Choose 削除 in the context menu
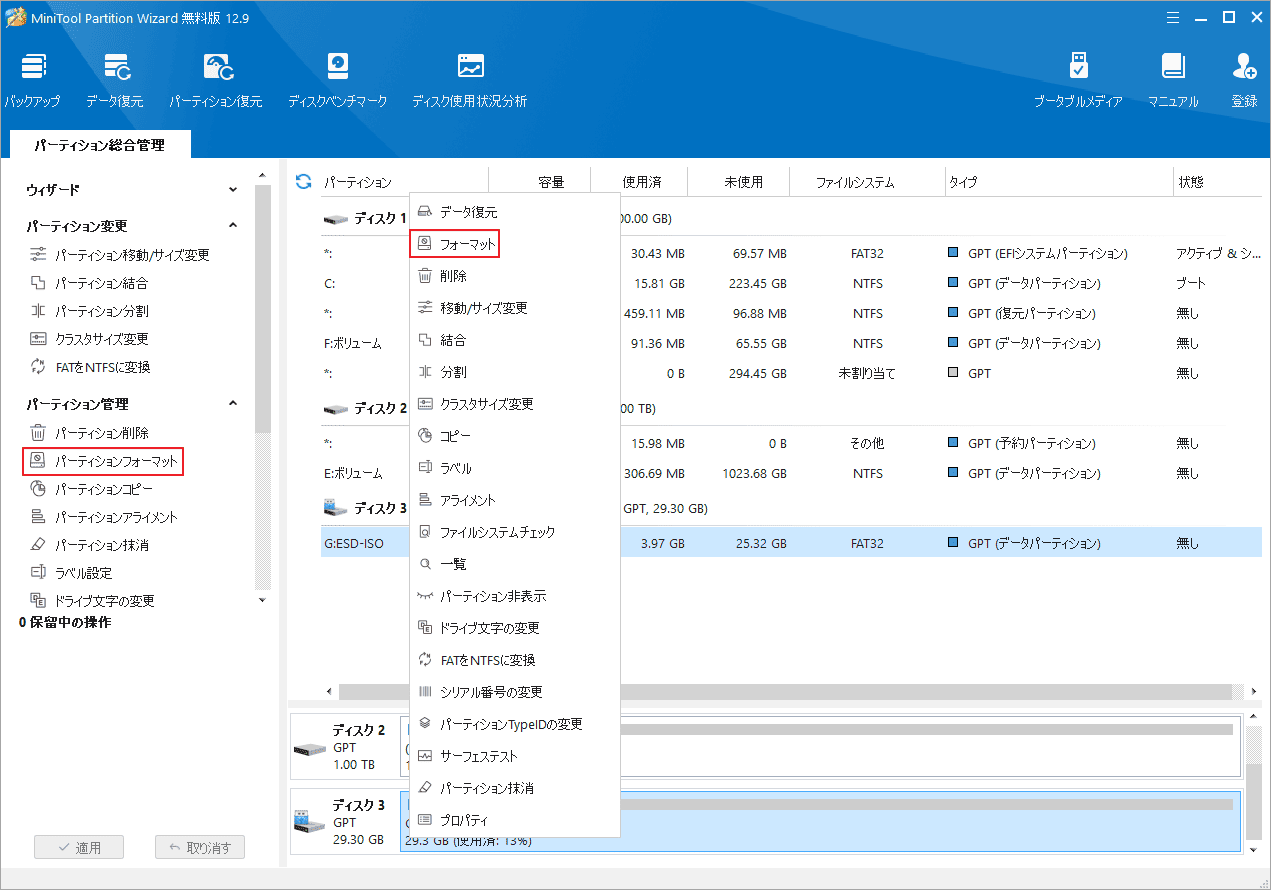The height and width of the screenshot is (890, 1271). click(515, 276)
